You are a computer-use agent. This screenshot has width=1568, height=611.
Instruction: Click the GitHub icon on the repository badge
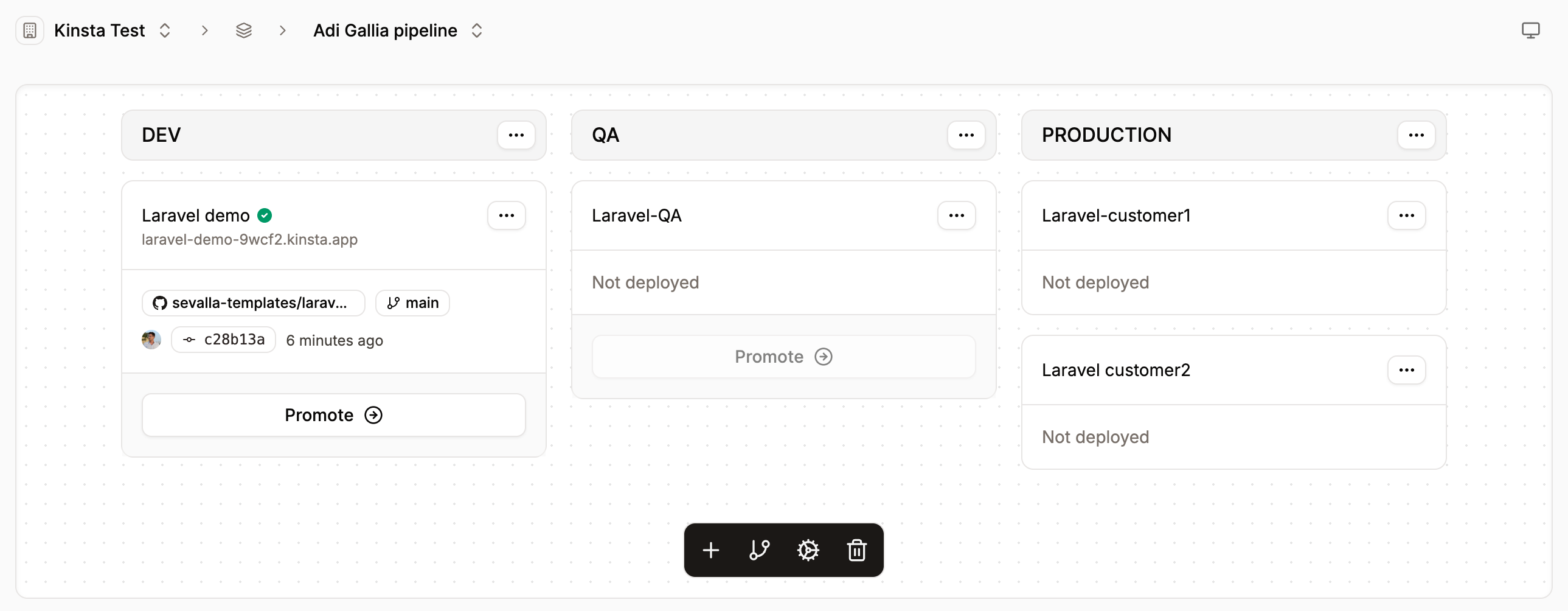click(x=159, y=302)
